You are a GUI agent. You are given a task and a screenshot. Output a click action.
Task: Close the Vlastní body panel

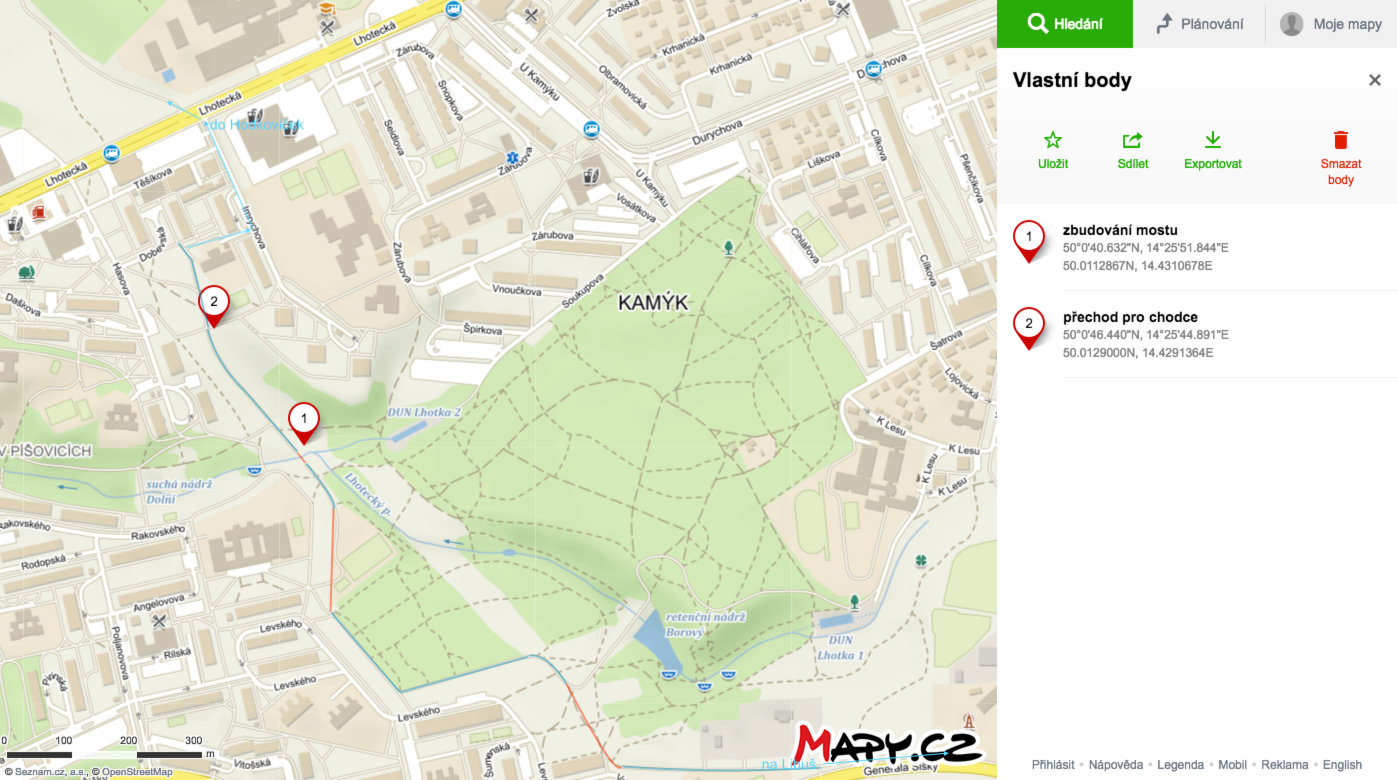click(1375, 80)
